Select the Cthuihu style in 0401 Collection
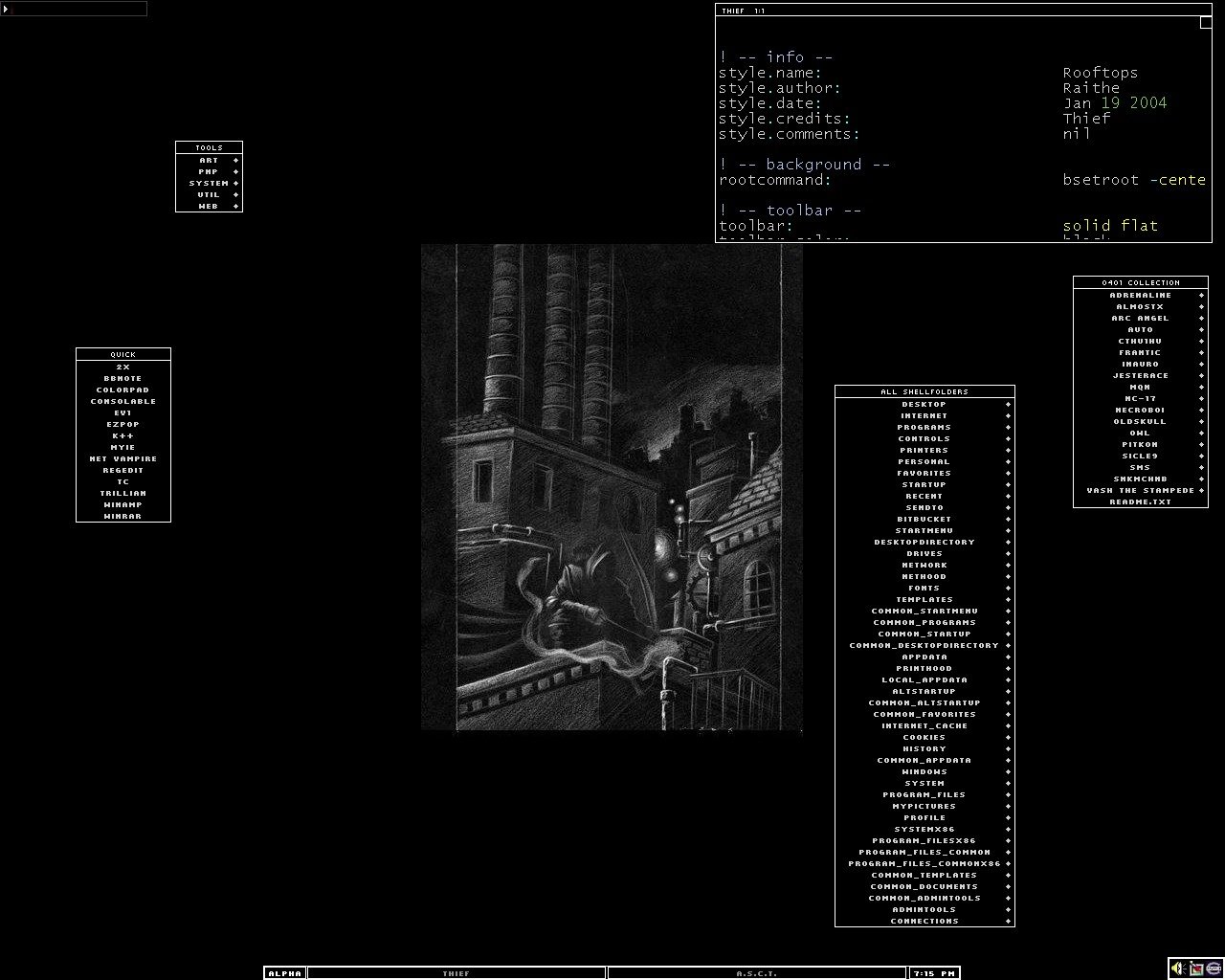The width and height of the screenshot is (1225, 980). pos(1140,342)
